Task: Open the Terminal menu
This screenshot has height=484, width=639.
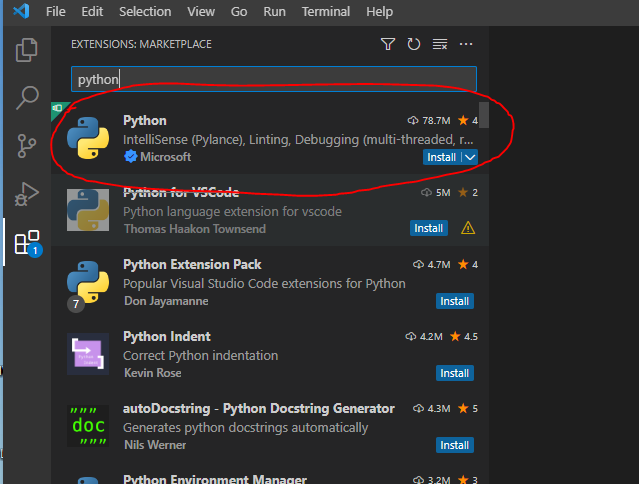Action: [326, 11]
